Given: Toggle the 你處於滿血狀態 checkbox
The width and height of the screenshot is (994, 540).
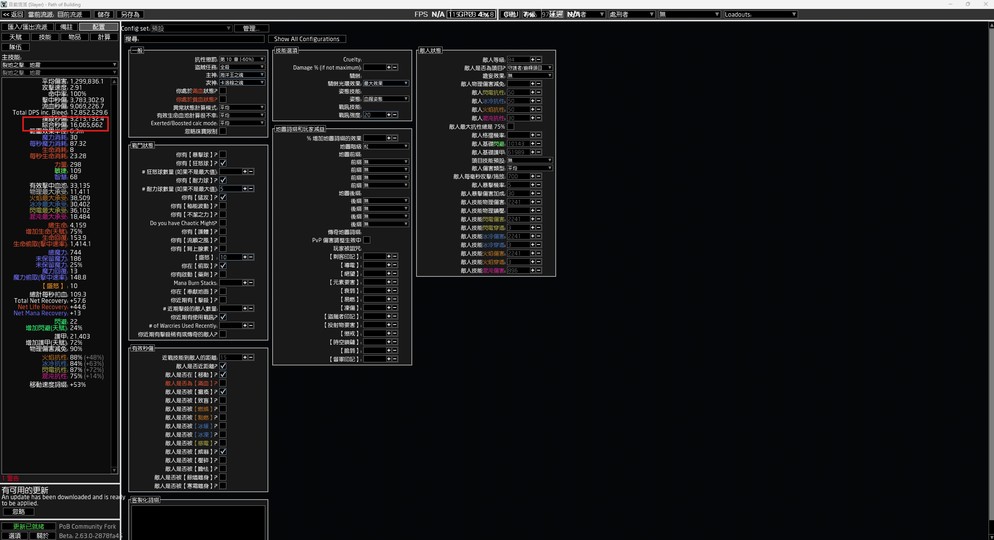Looking at the screenshot, I should (223, 91).
